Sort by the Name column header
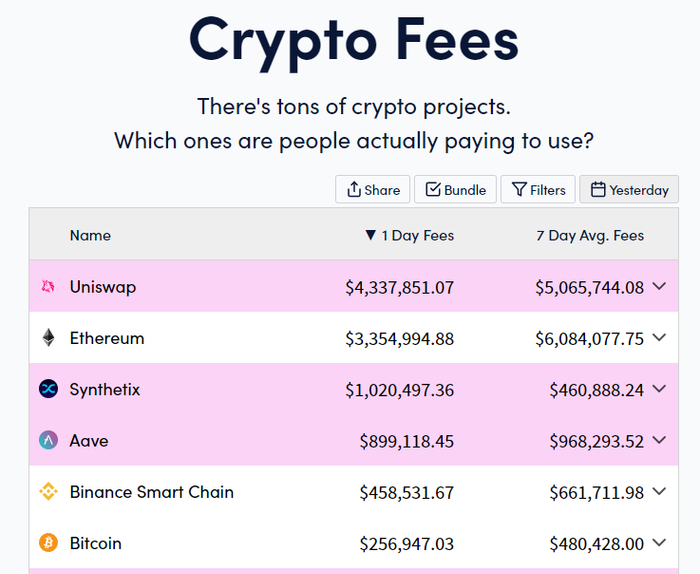This screenshot has width=700, height=574. coord(90,235)
